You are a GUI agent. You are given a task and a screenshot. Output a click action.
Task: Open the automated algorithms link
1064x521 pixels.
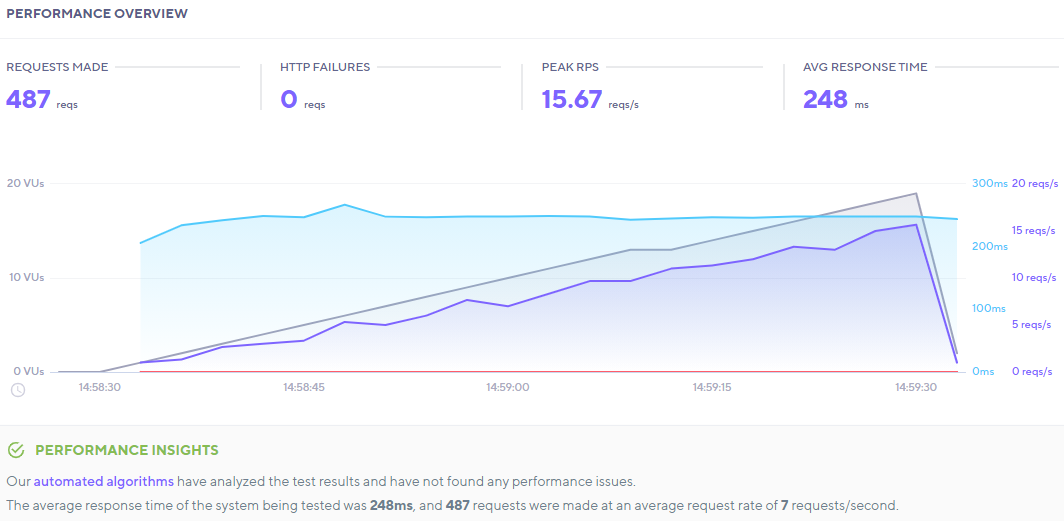pyautogui.click(x=104, y=481)
